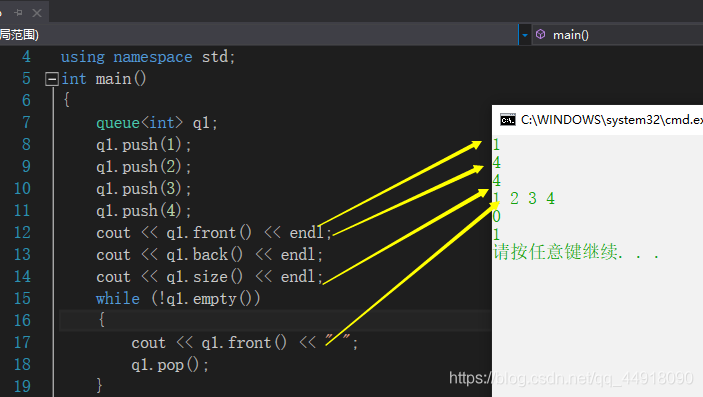Click line number 4 in the gutter
Screen dimensions: 703x397
click(x=26, y=57)
